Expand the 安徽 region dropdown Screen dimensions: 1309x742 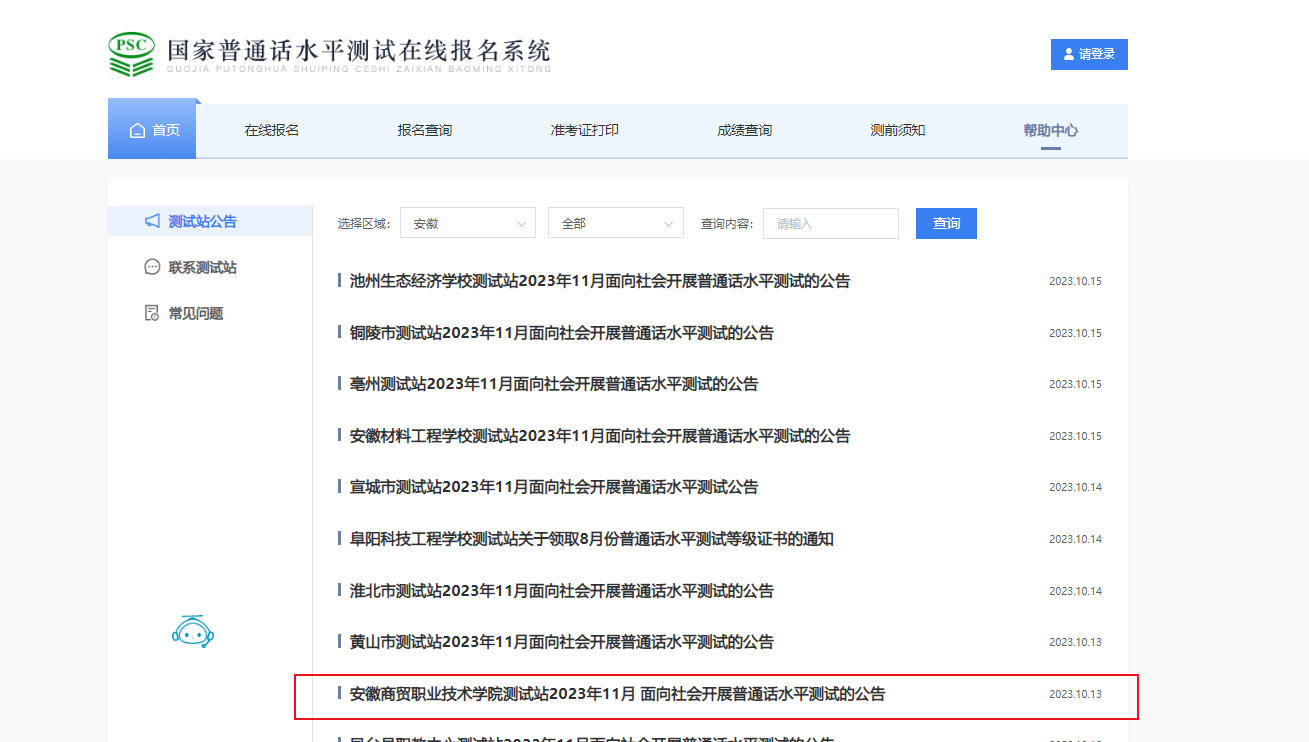coord(468,223)
